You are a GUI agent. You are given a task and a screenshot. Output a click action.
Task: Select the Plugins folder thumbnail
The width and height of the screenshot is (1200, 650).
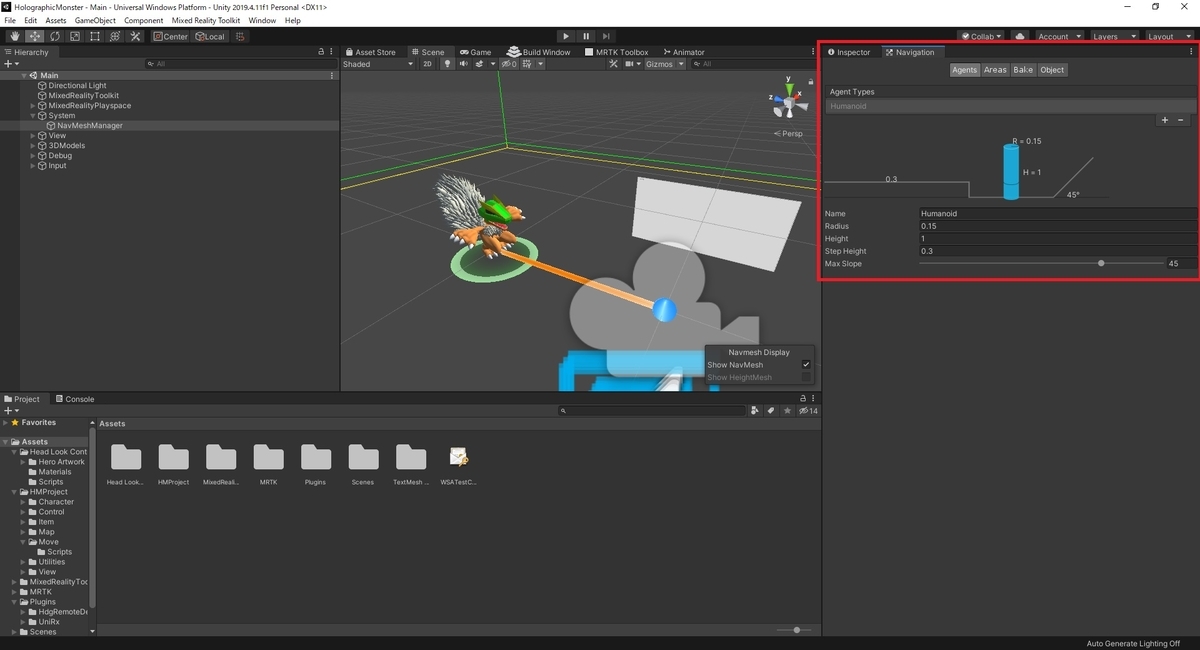point(316,466)
